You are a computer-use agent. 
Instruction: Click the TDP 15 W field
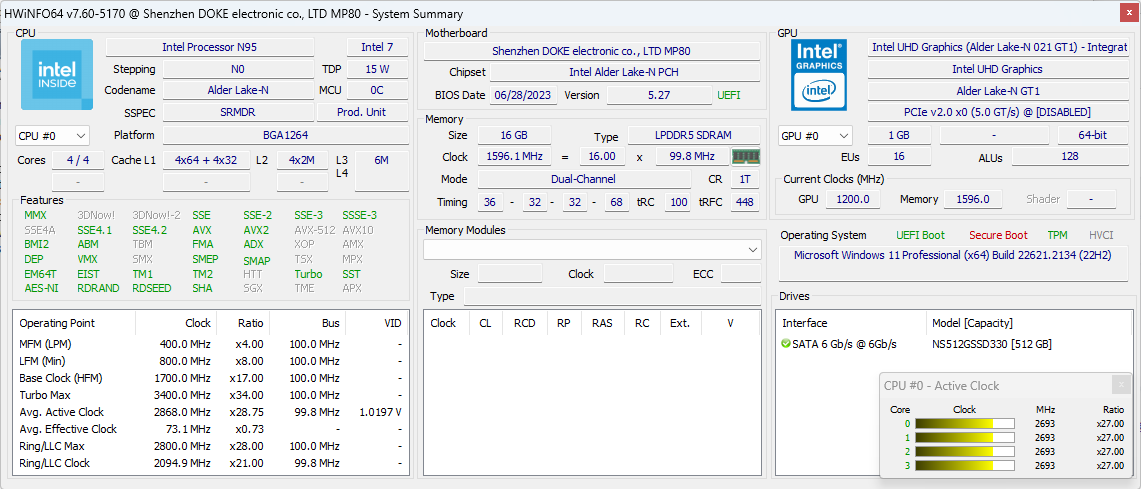click(377, 69)
